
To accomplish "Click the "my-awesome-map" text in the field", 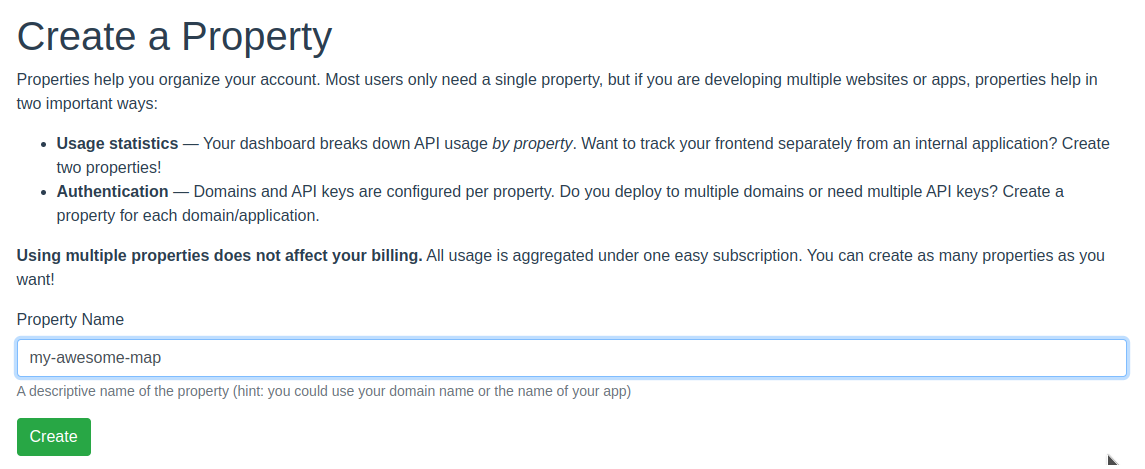I will click(96, 358).
